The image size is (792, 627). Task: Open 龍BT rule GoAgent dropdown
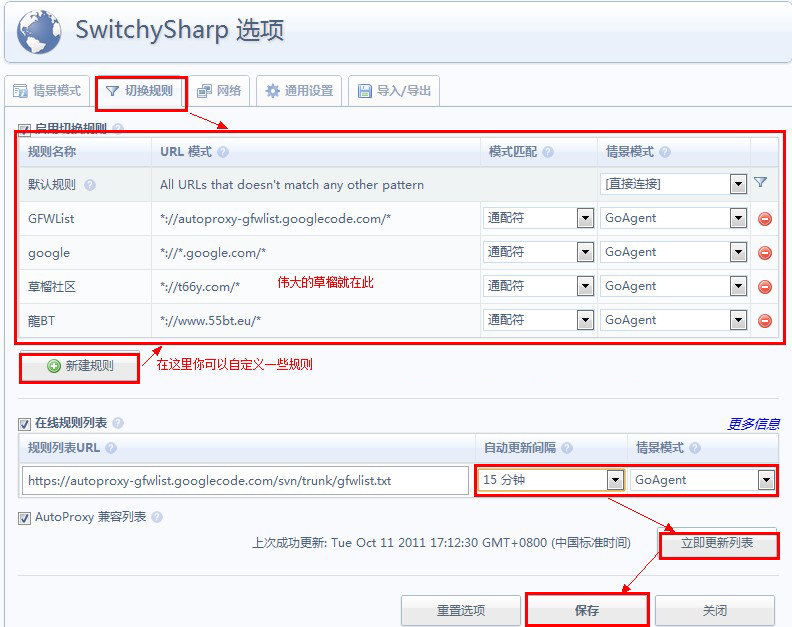(x=673, y=320)
